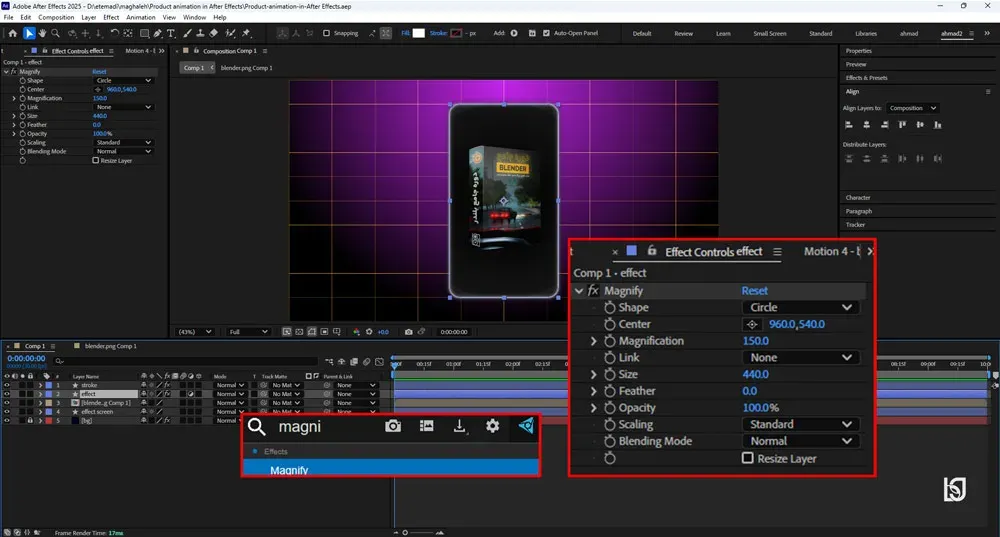The height and width of the screenshot is (537, 1000).
Task: Open the viewer zoom (43%) dropdown
Action: (195, 332)
